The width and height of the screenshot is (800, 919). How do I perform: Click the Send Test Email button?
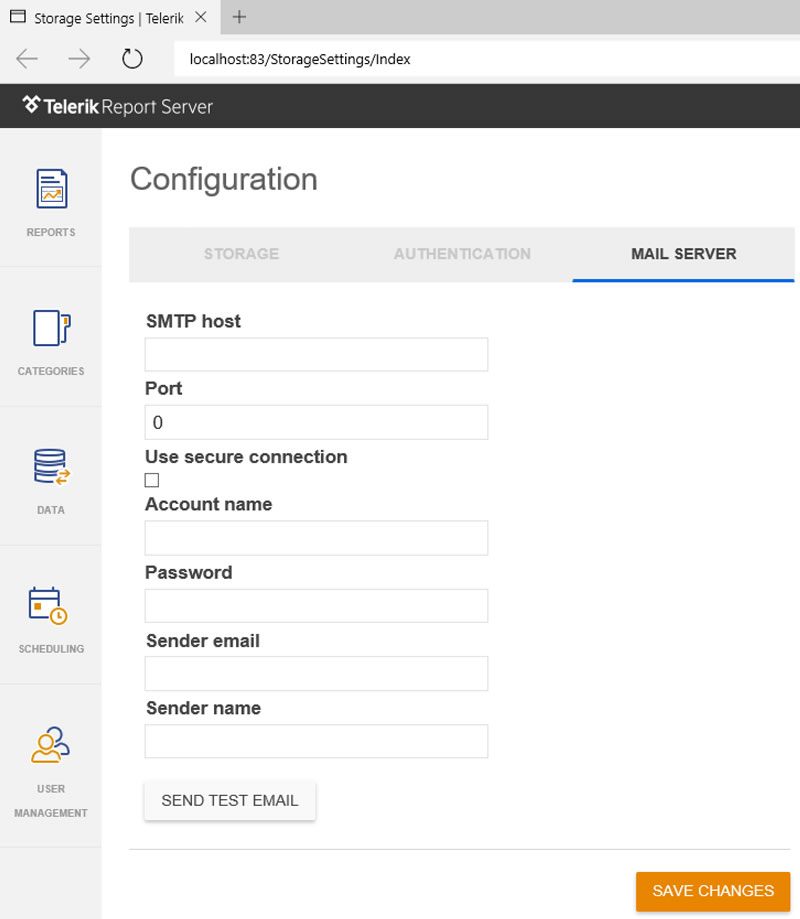click(x=230, y=801)
